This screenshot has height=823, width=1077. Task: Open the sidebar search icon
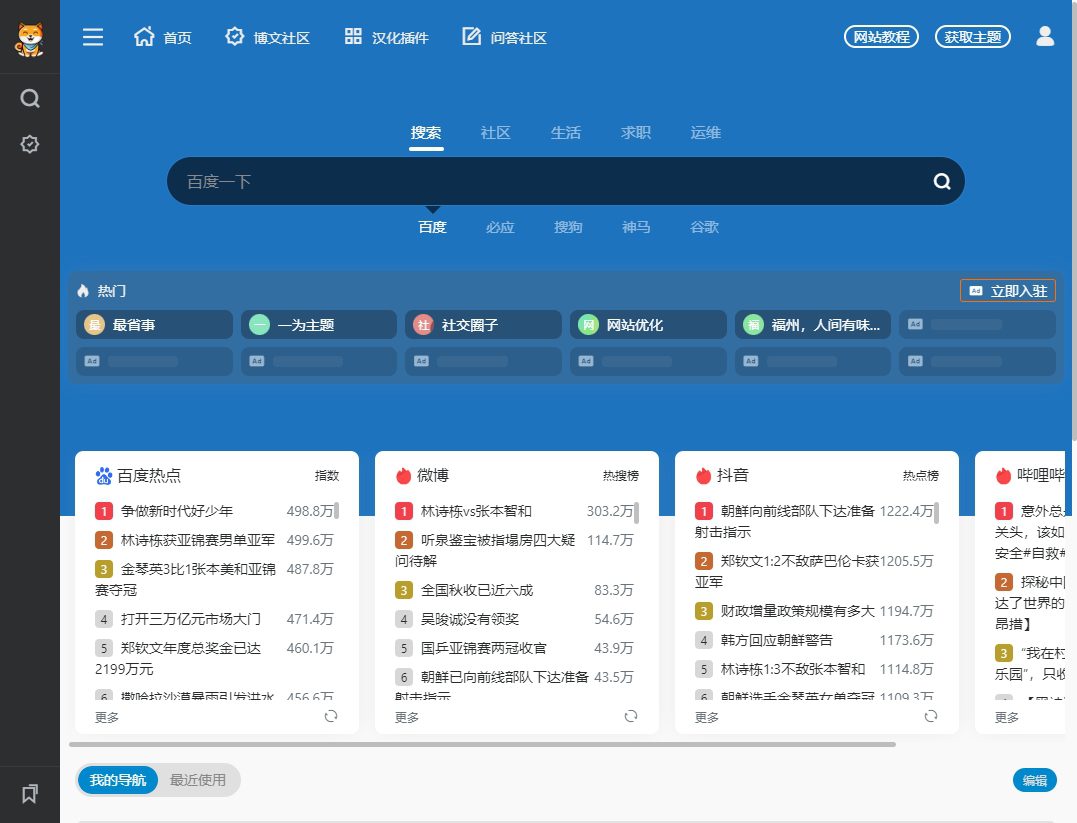[30, 99]
